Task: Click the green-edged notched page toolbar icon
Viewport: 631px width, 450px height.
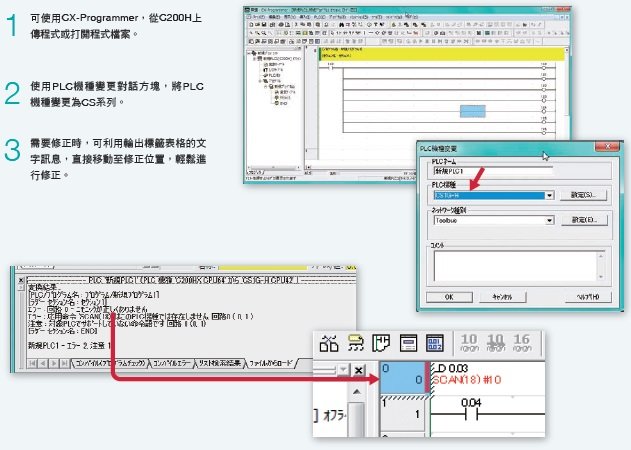Action: pyautogui.click(x=381, y=343)
